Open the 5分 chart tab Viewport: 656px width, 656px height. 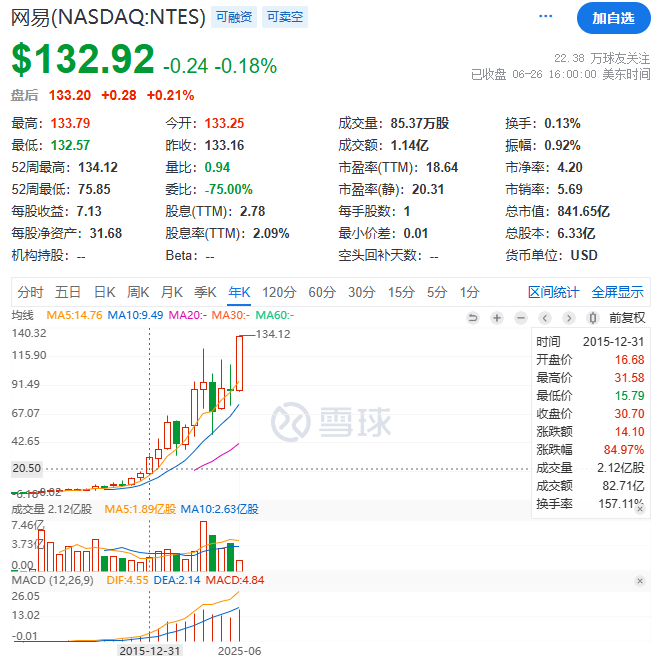click(x=437, y=292)
